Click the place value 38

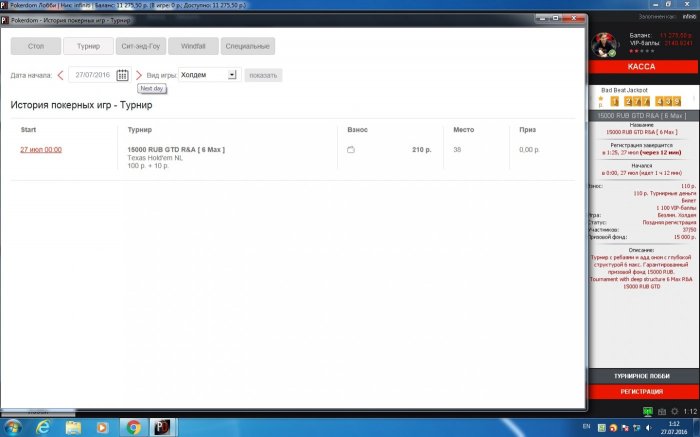pos(457,150)
